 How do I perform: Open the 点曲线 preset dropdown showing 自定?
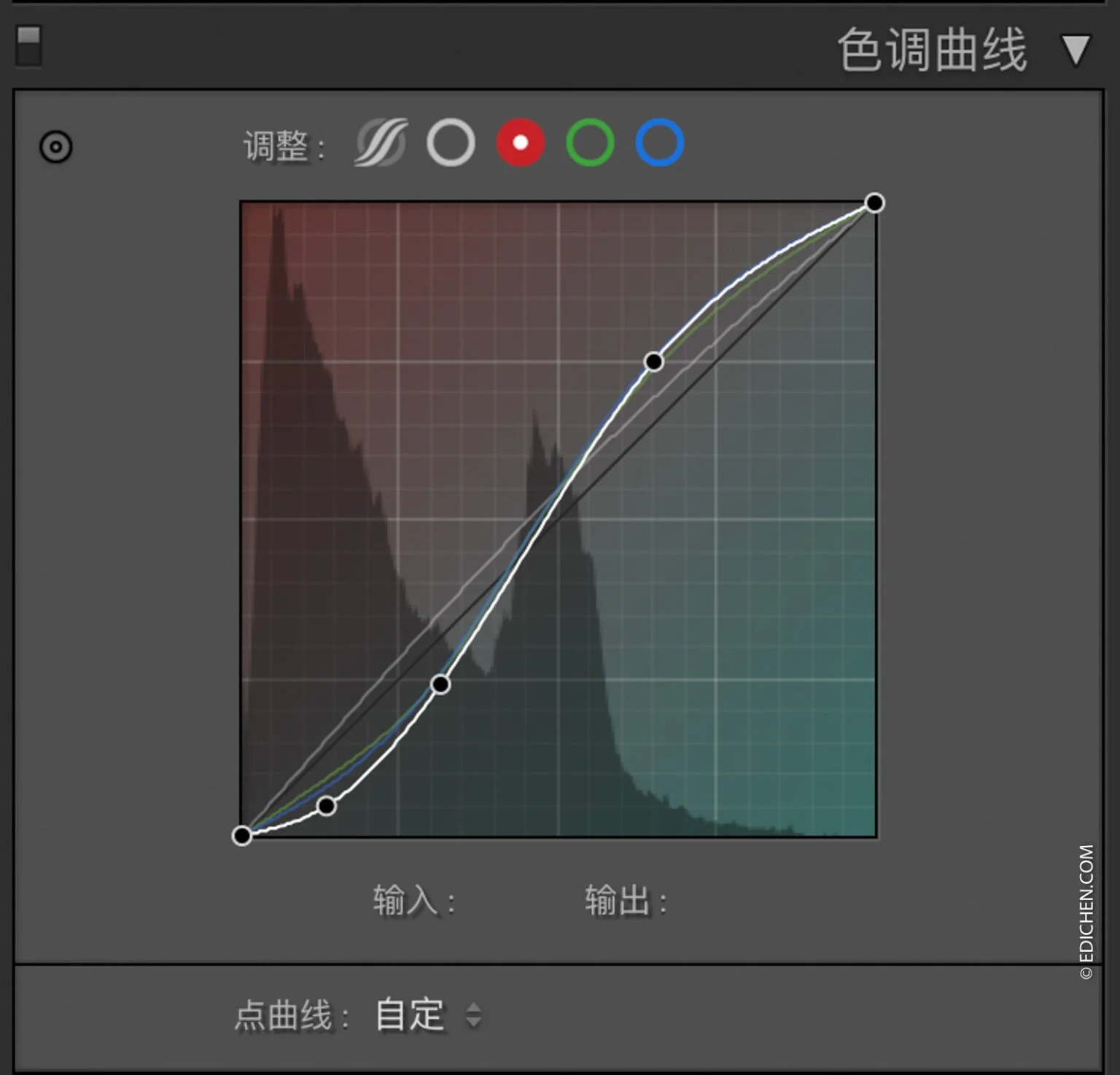pyautogui.click(x=428, y=1014)
